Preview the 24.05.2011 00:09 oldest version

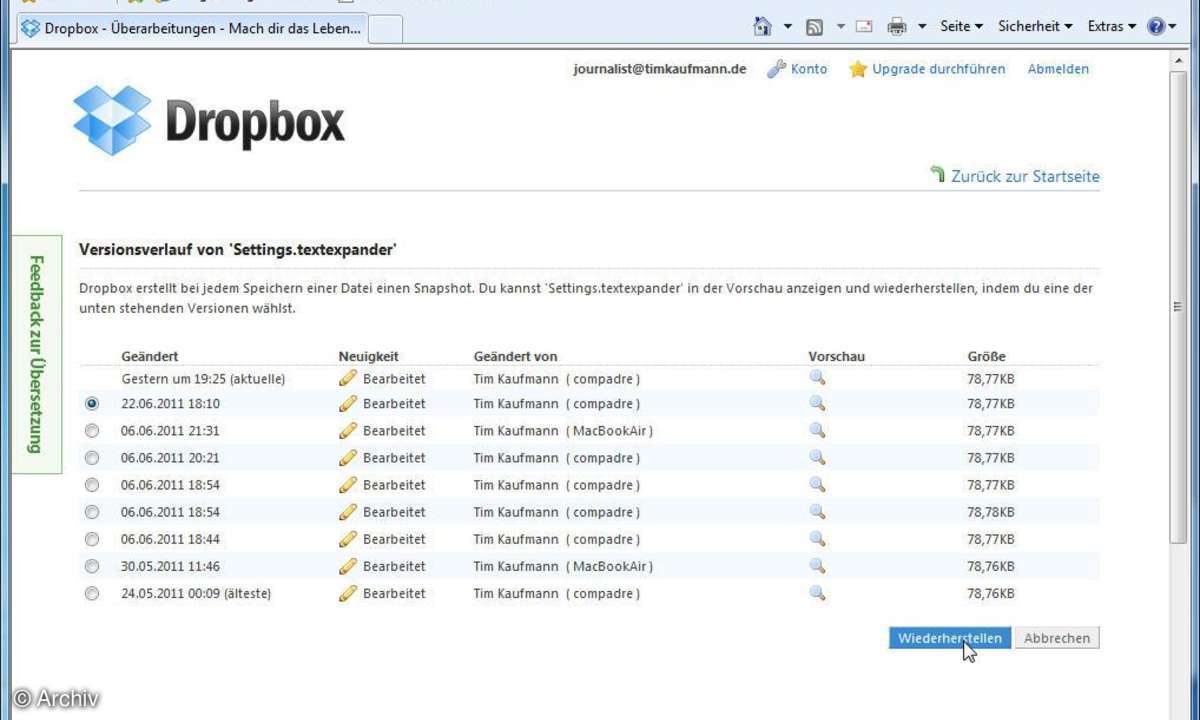817,593
